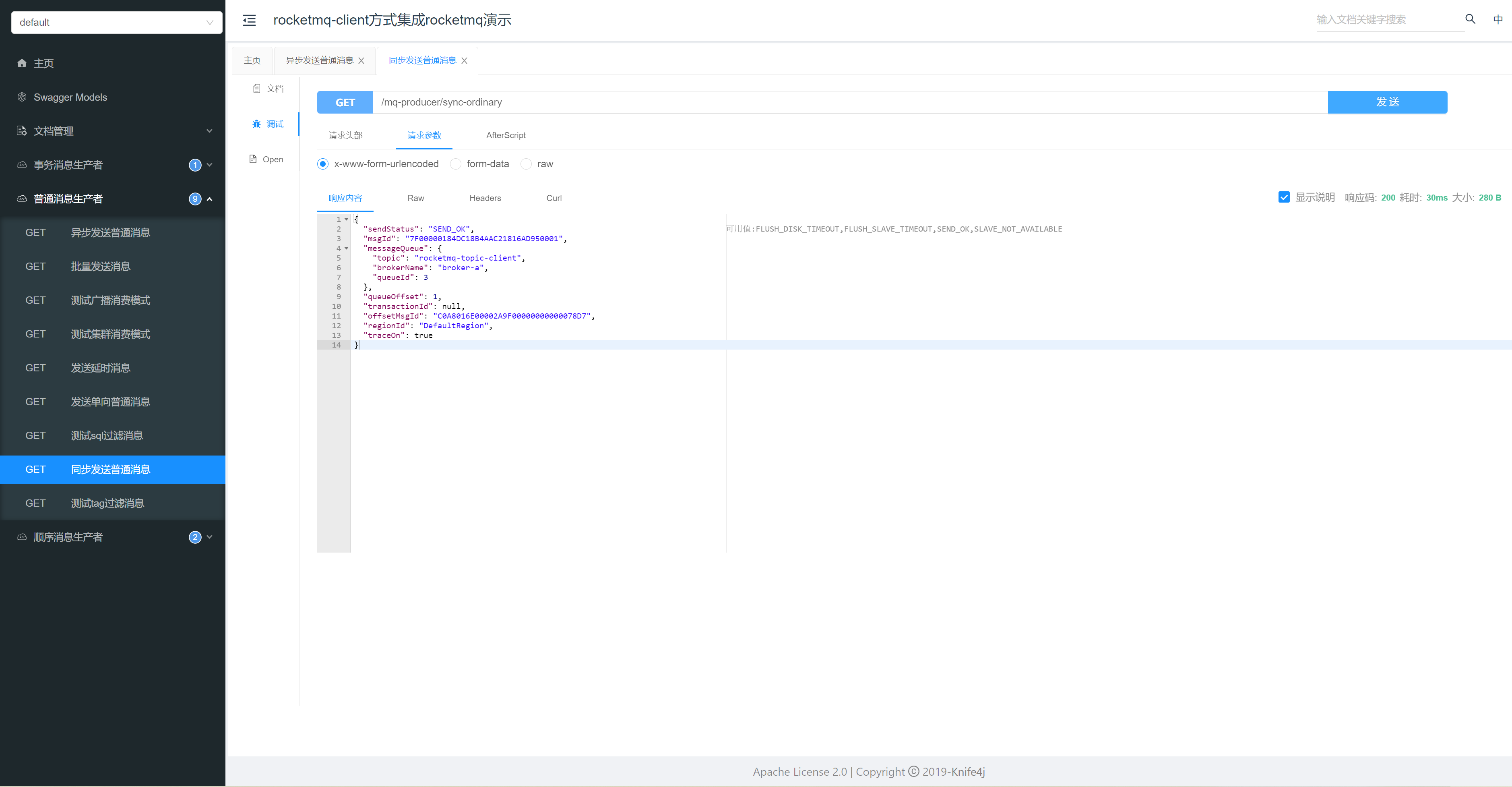Screen dimensions: 1512x787
Task: Expand 顺序消息生产者 chevron
Action: [x=209, y=537]
